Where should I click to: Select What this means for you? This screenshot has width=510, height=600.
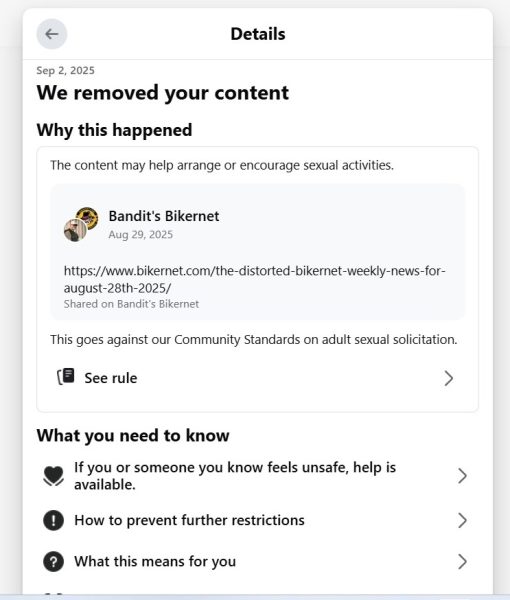pos(257,562)
